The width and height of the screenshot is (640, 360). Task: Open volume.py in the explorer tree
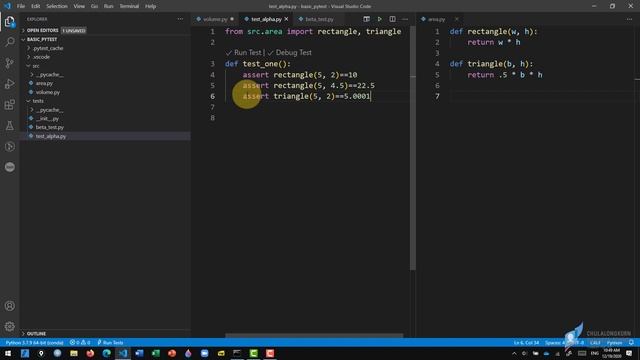pyautogui.click(x=48, y=92)
